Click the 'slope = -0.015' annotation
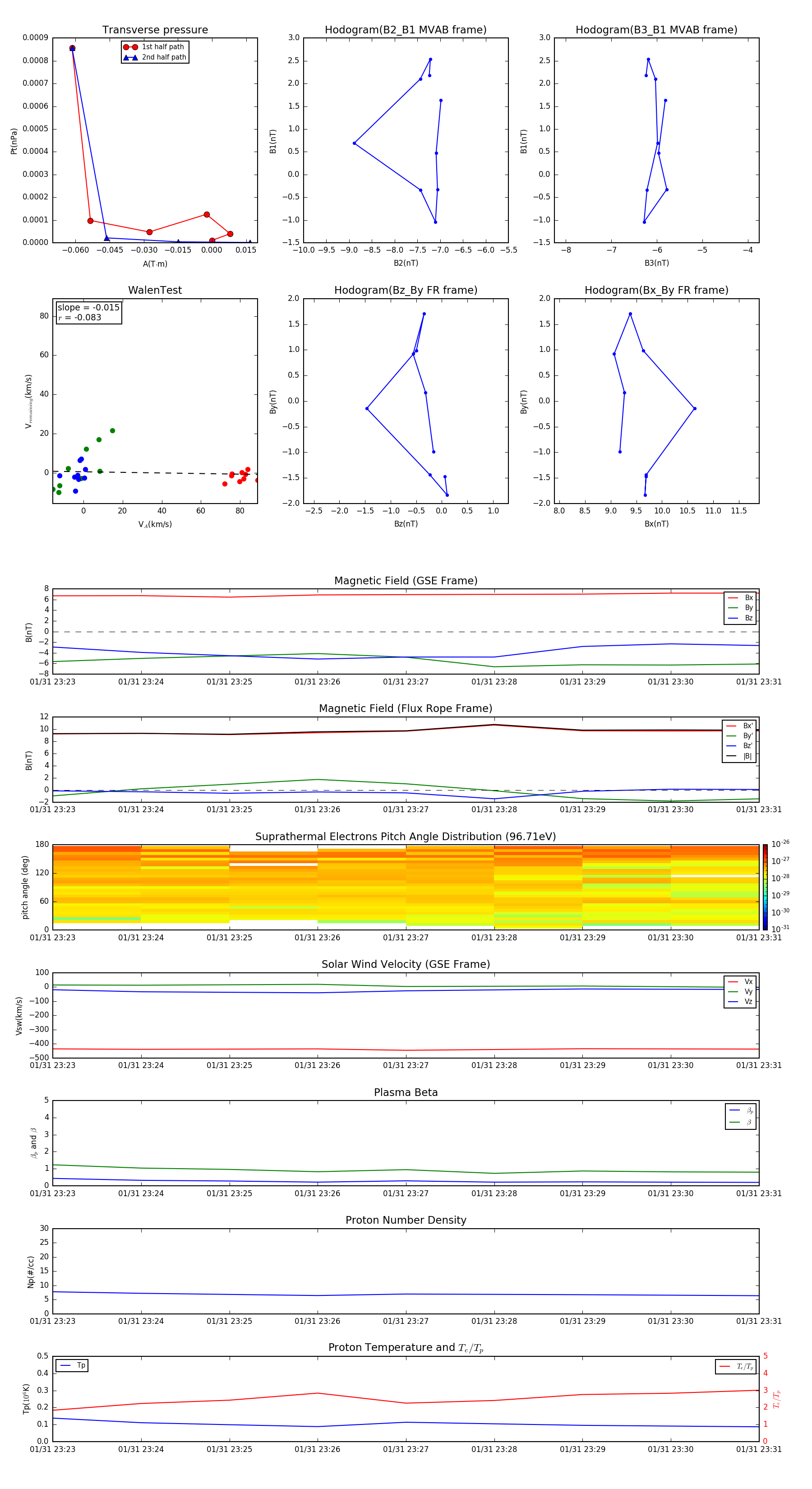The width and height of the screenshot is (812, 1489). pos(88,308)
